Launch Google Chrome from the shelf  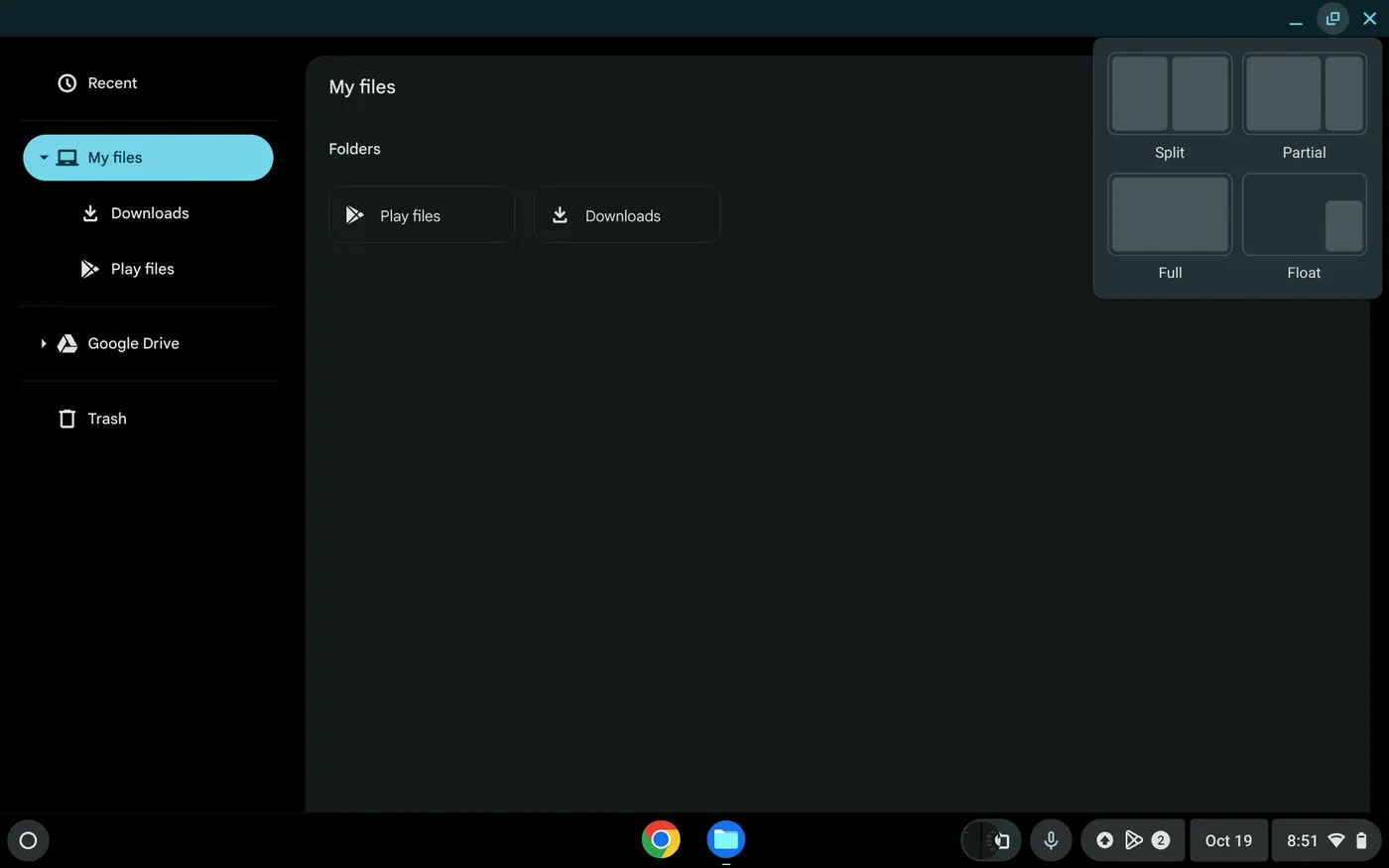[661, 839]
